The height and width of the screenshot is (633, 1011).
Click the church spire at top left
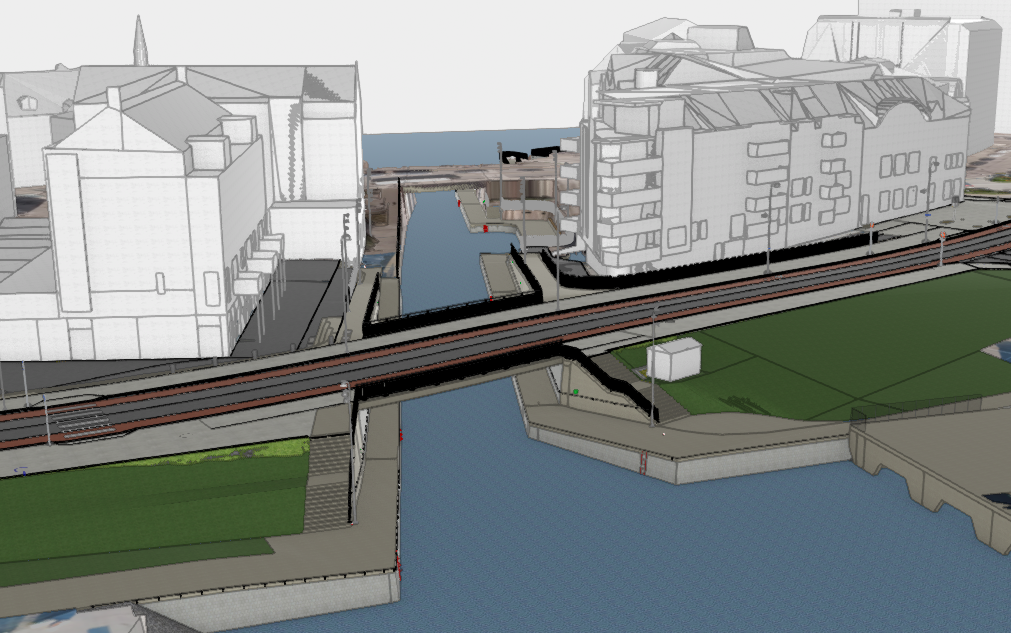[140, 42]
